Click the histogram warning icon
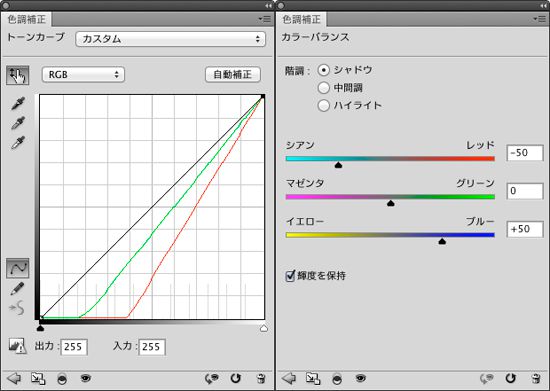The height and width of the screenshot is (391, 550). [x=17, y=346]
